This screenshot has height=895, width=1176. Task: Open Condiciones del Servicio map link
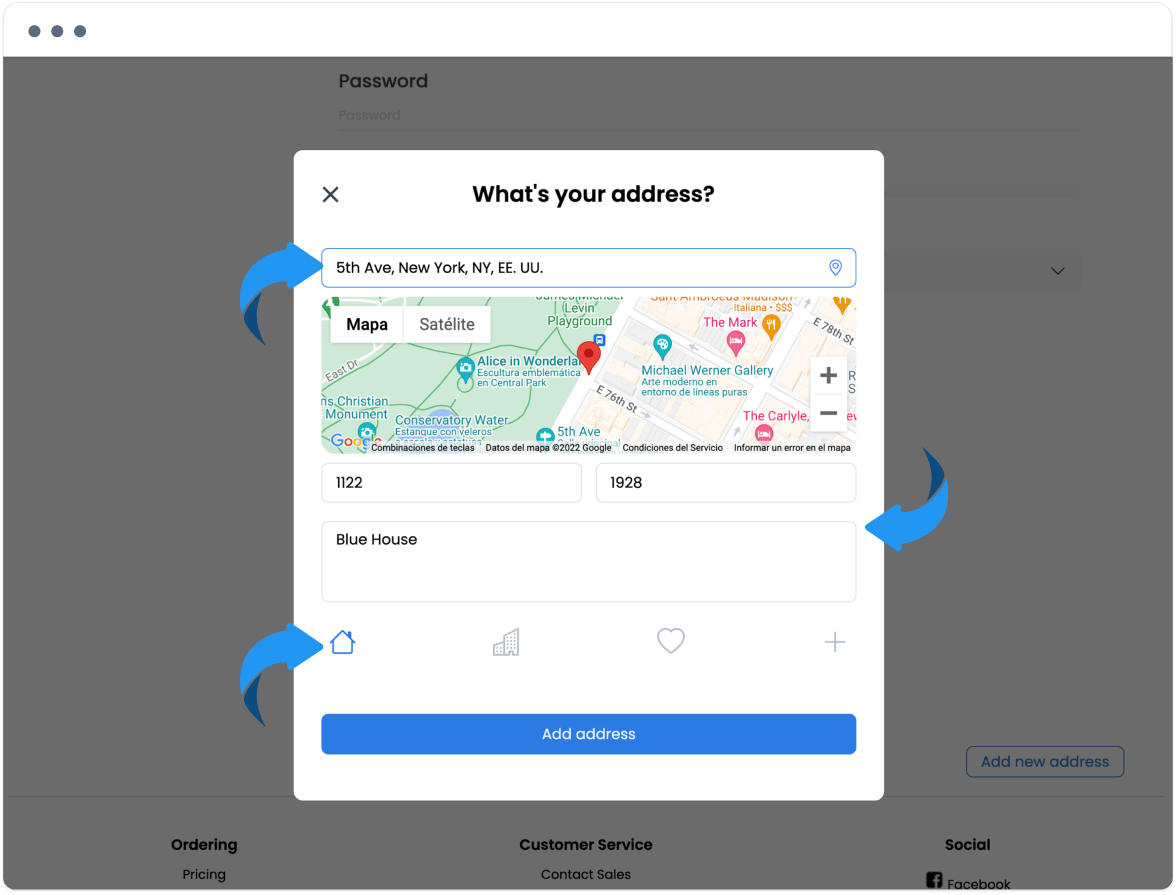(672, 448)
